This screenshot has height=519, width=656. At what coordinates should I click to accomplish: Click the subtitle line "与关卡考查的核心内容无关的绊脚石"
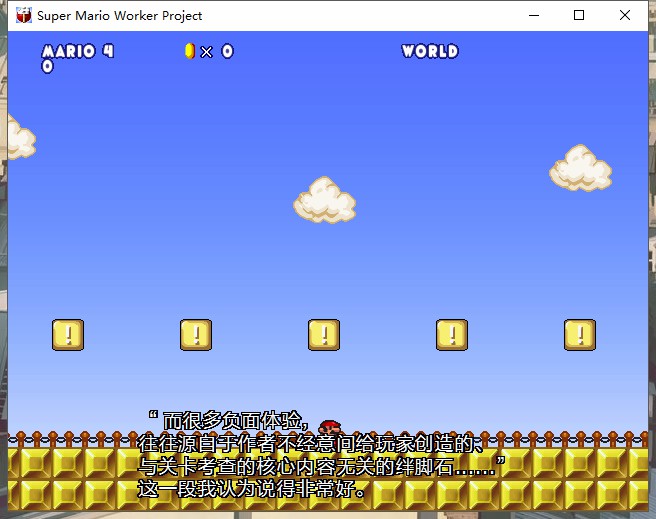point(321,466)
